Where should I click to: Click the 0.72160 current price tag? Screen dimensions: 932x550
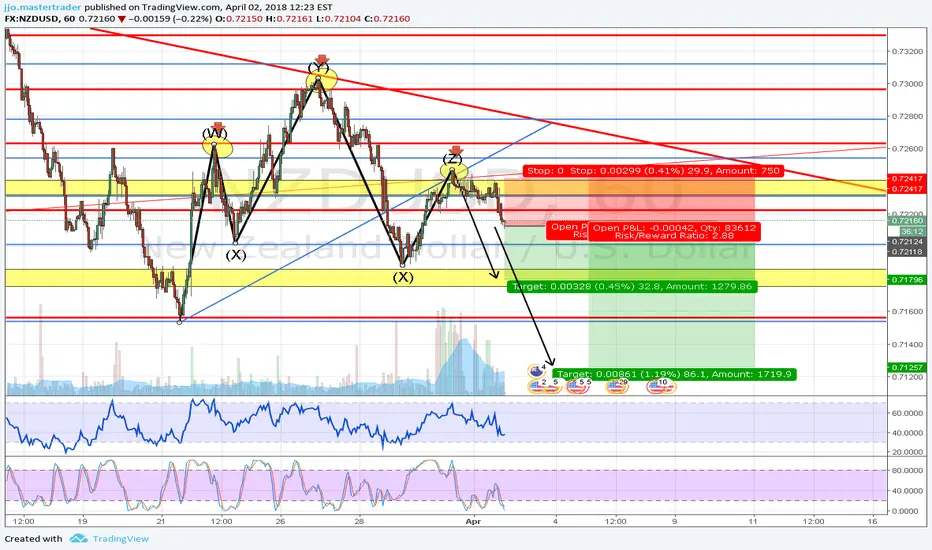906,221
